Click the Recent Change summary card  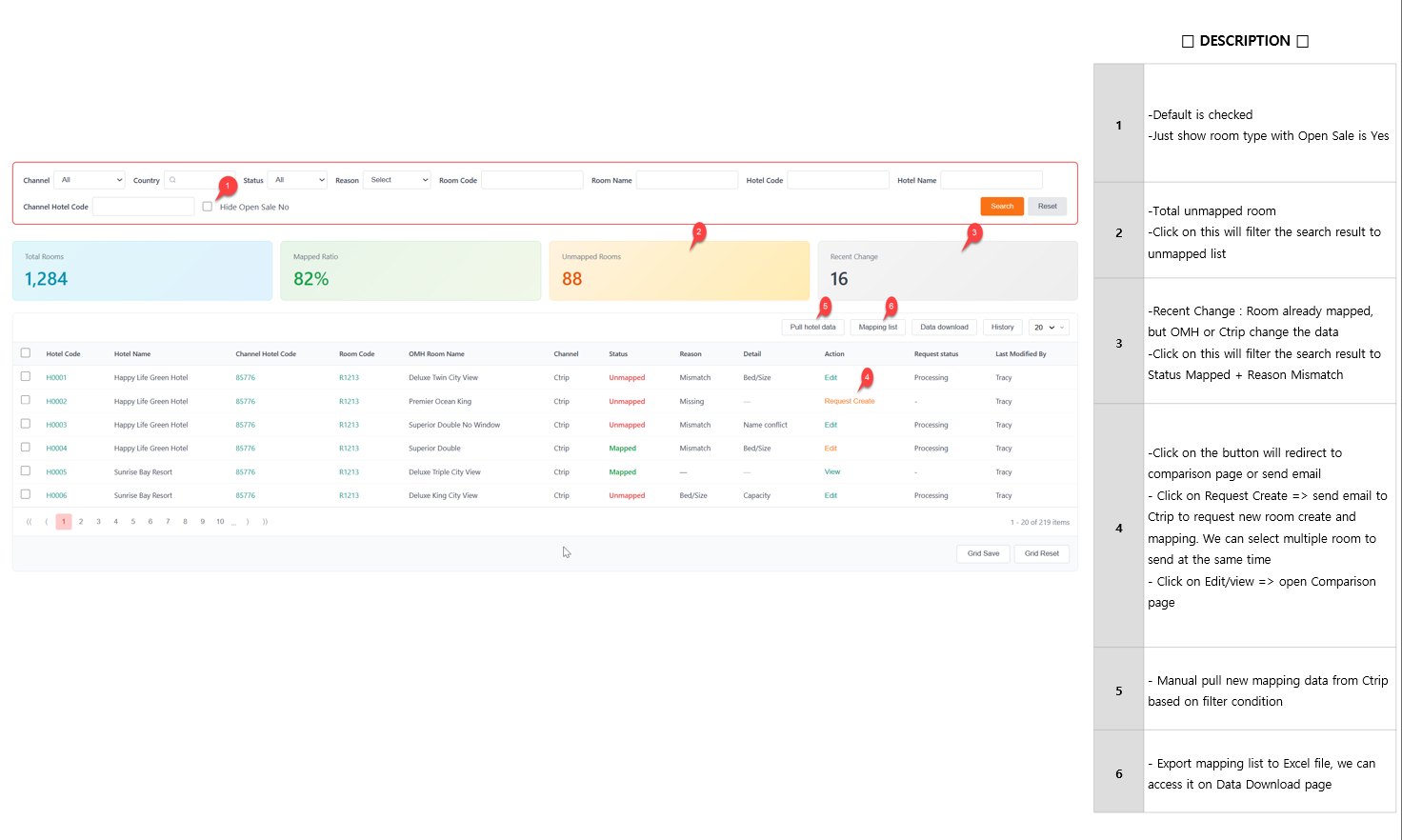[947, 270]
